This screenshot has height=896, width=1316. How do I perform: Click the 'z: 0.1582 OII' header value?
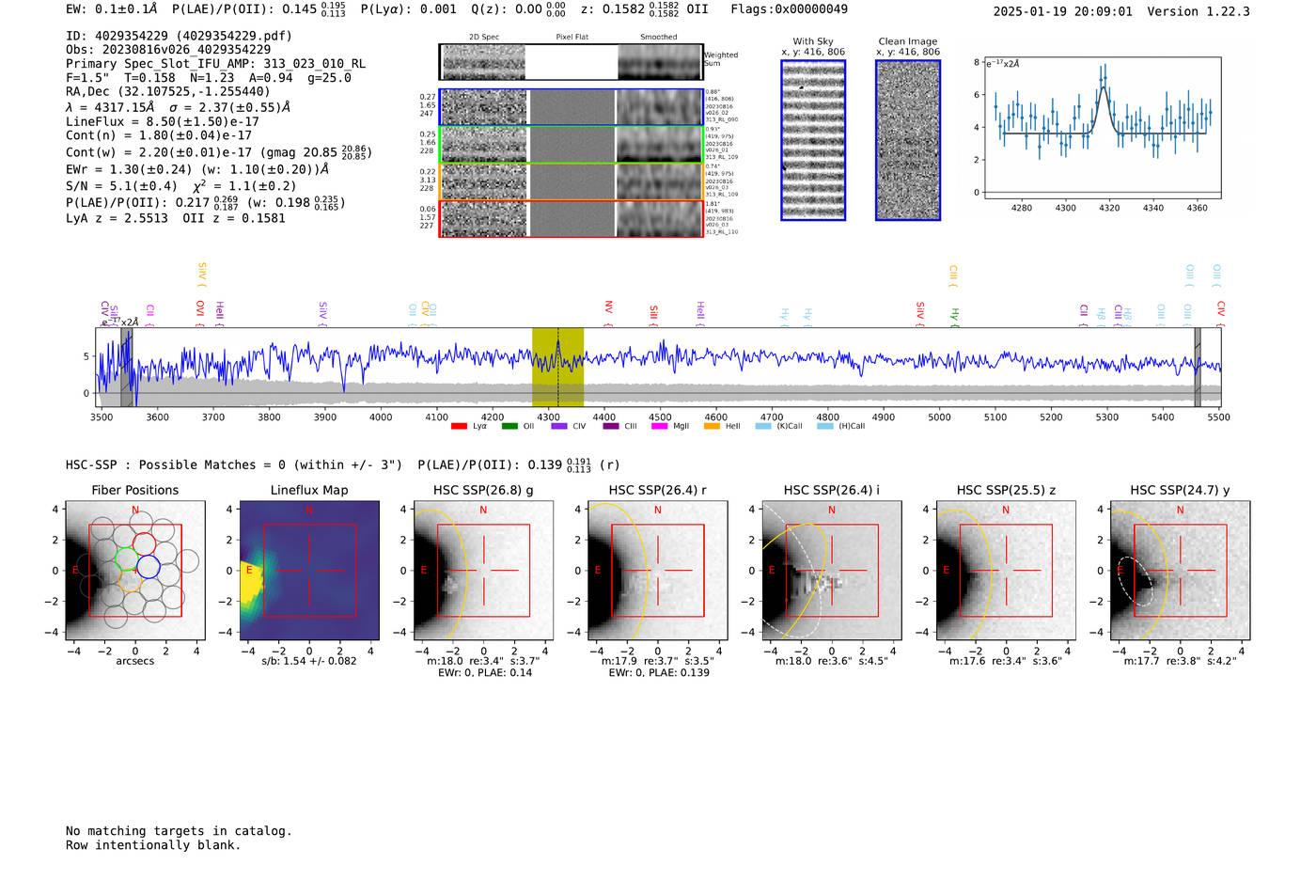(644, 9)
